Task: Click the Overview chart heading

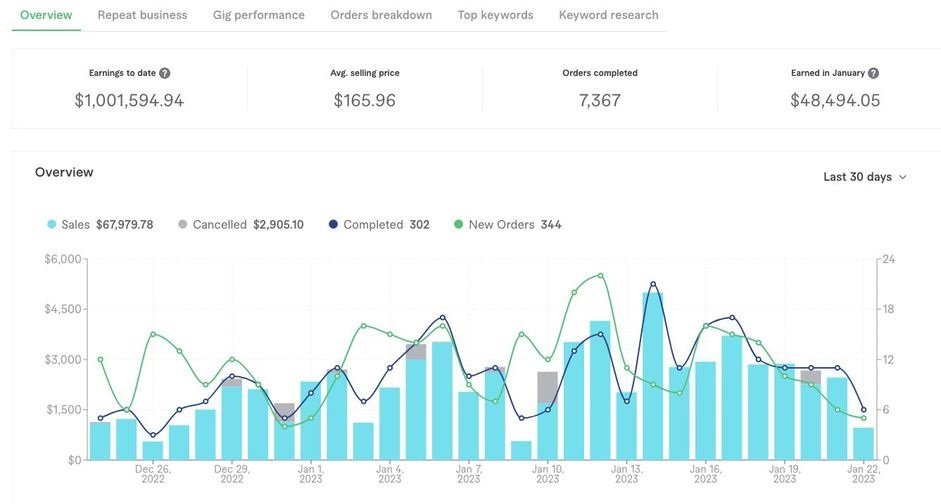Action: coord(64,172)
